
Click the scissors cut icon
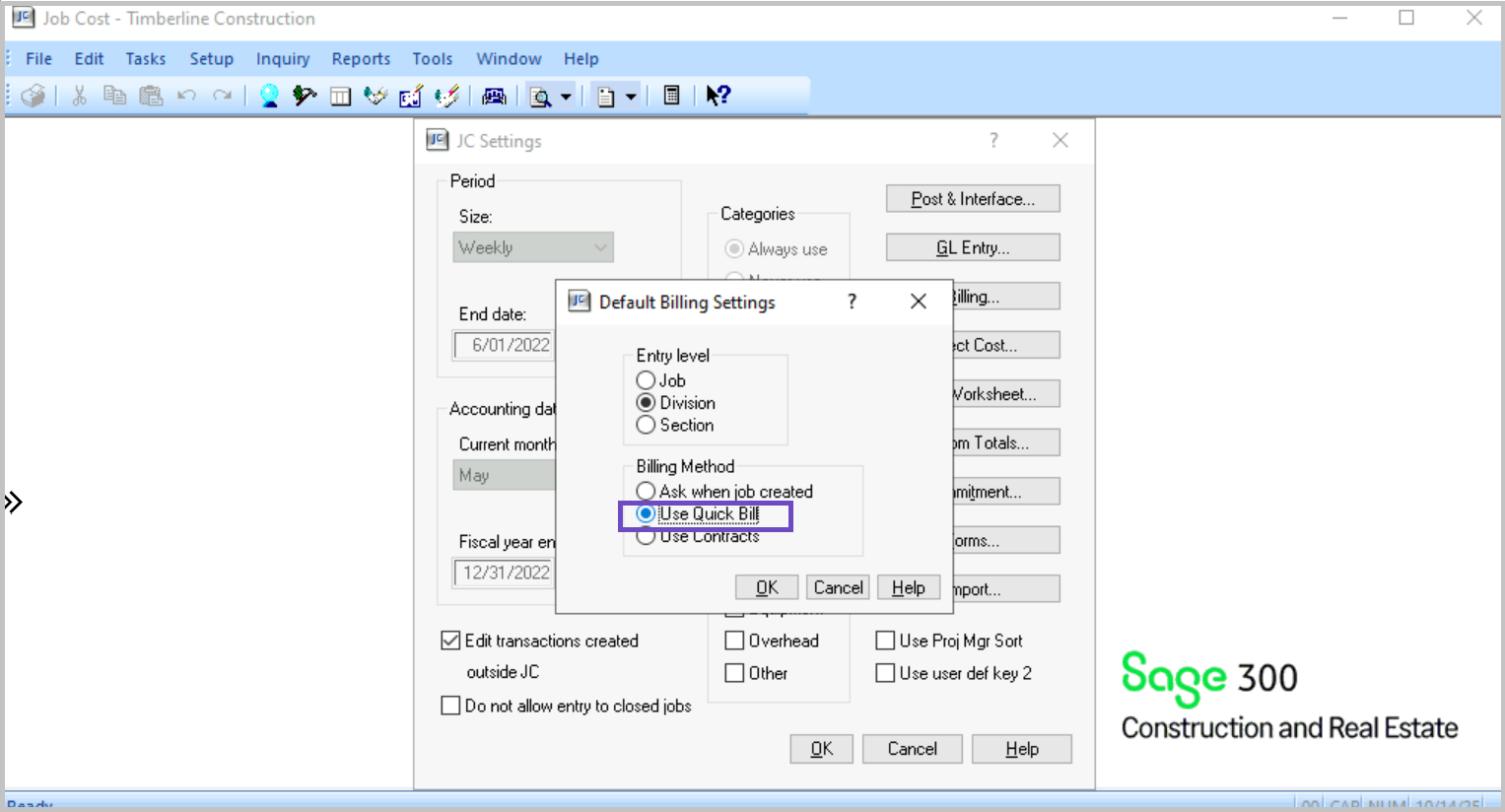point(79,96)
